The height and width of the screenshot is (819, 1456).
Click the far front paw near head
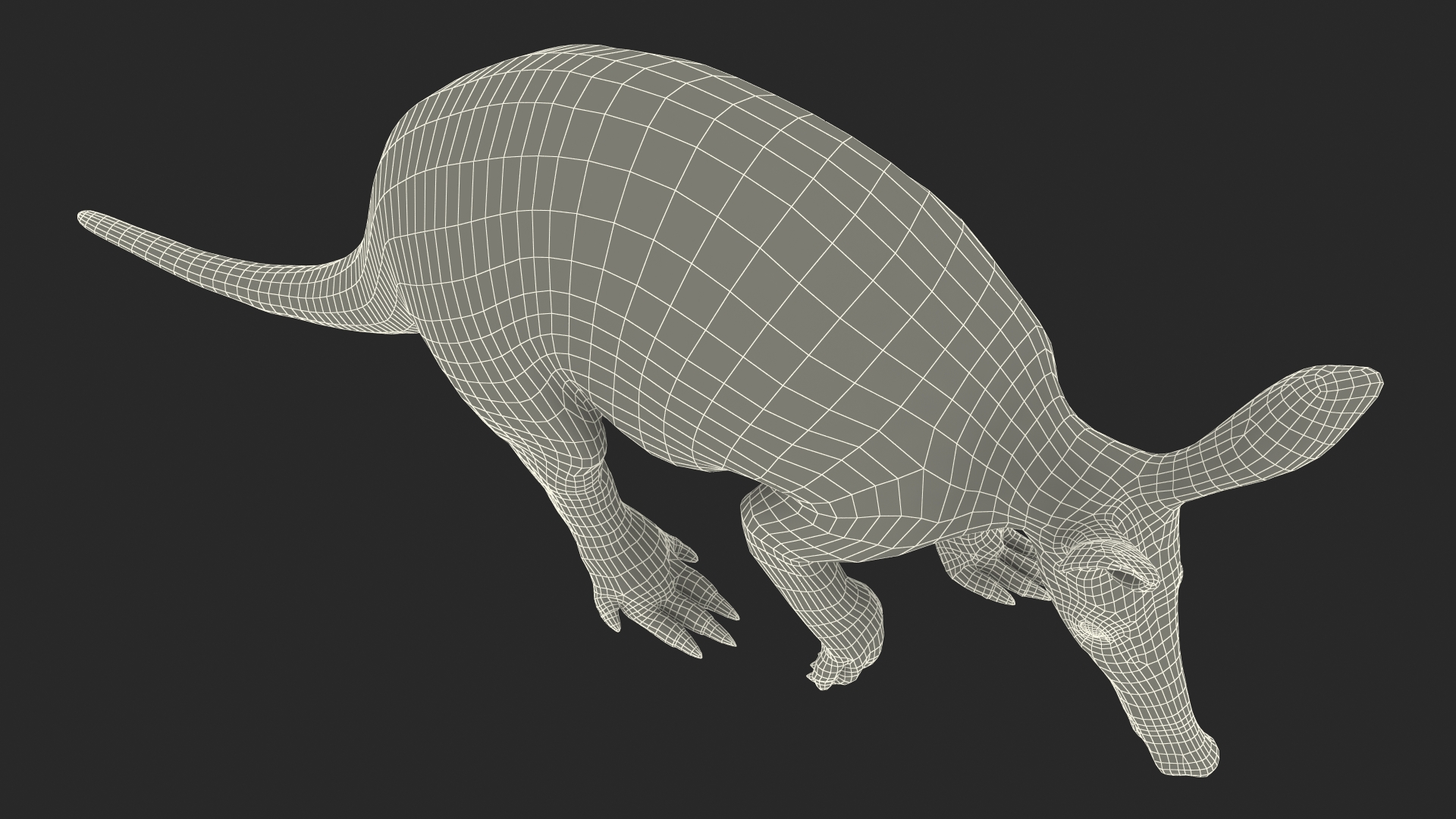pos(986,569)
